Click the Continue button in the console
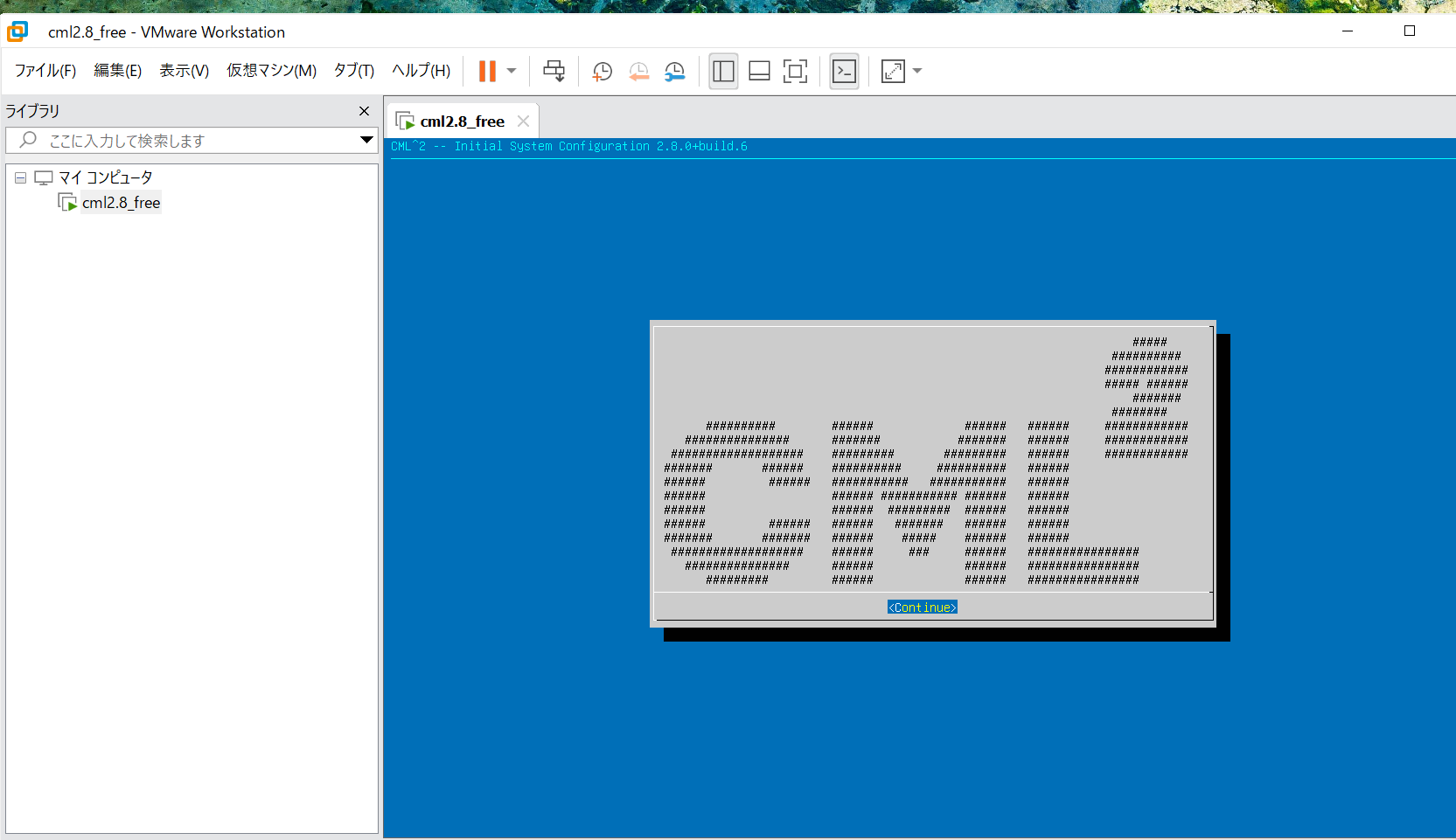The width and height of the screenshot is (1456, 840). [x=923, y=607]
